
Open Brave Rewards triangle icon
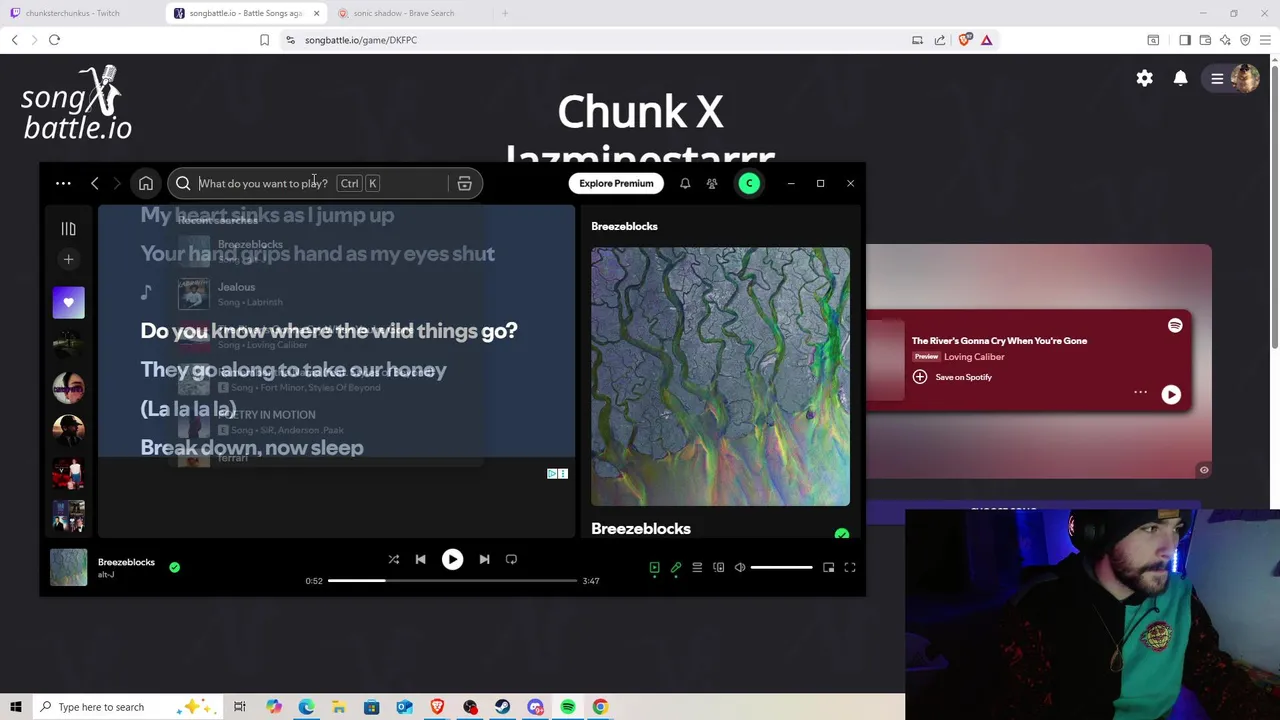point(986,40)
